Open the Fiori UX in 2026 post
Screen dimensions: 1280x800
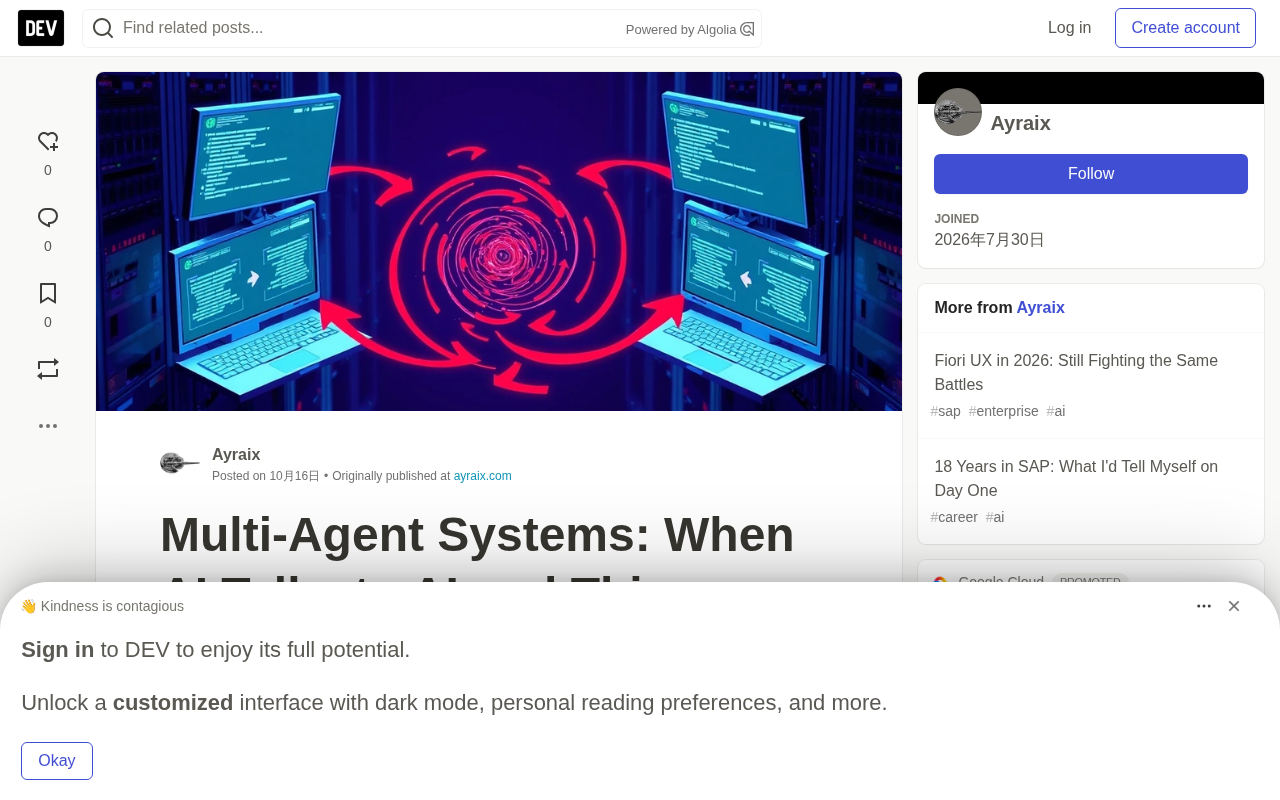click(x=1076, y=373)
